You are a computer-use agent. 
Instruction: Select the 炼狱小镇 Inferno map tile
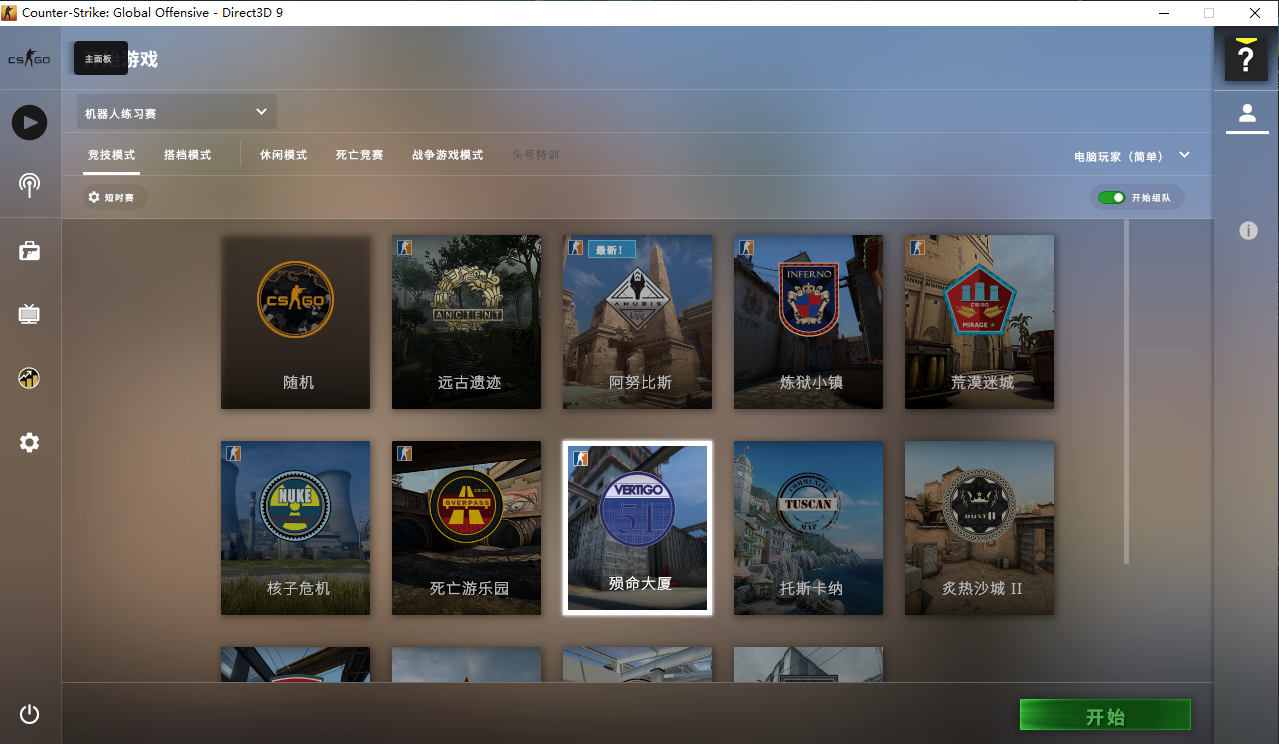coord(808,322)
